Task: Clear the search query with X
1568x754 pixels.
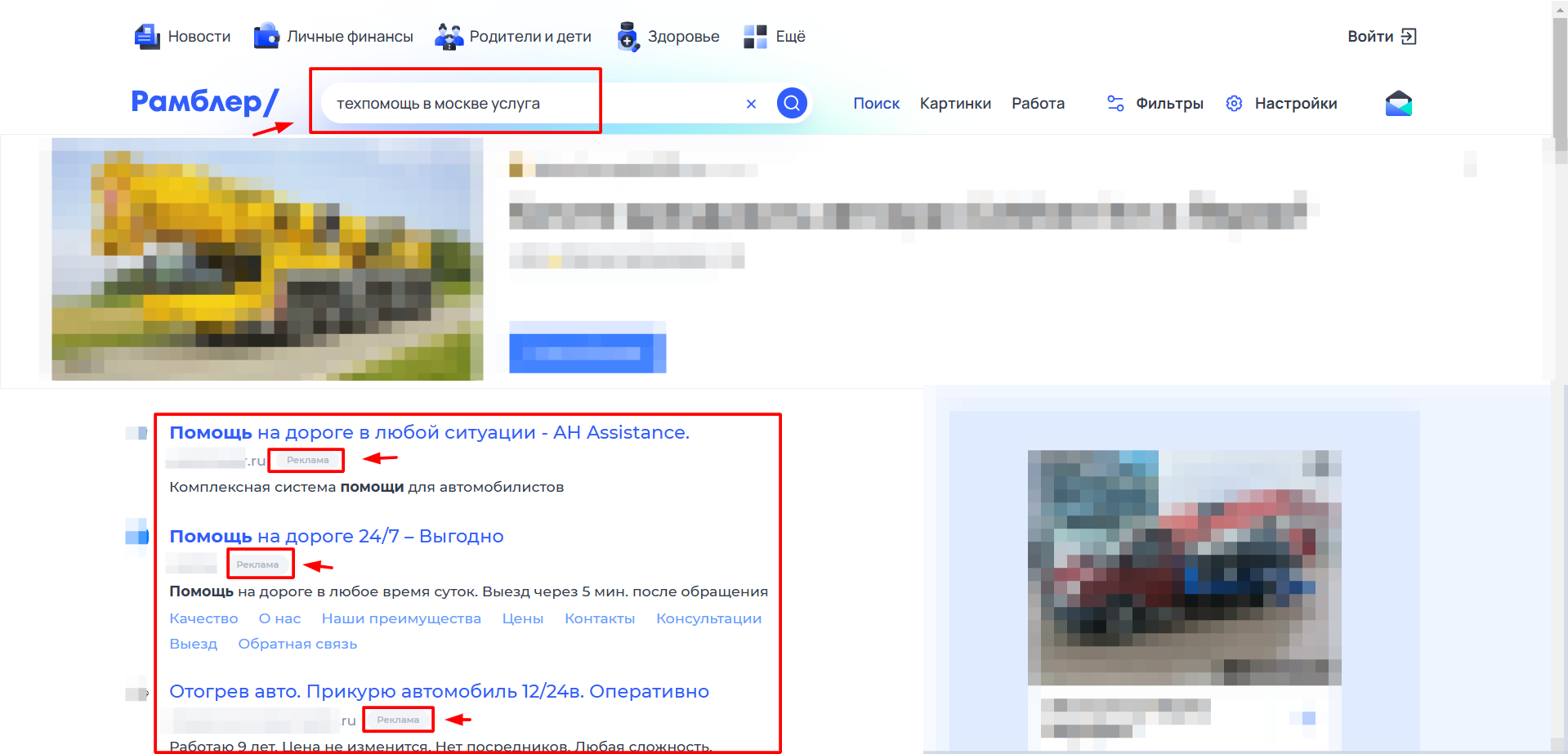Action: (x=751, y=104)
